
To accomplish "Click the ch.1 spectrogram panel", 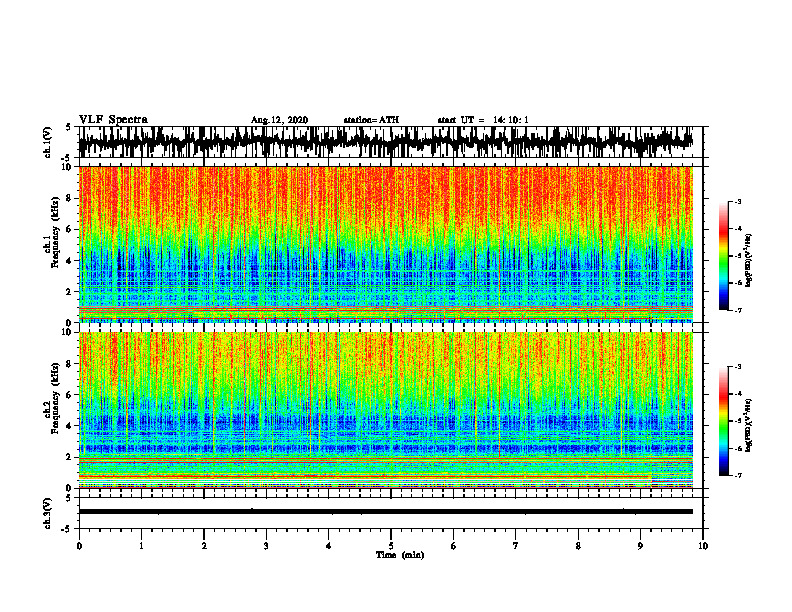I will (x=385, y=244).
